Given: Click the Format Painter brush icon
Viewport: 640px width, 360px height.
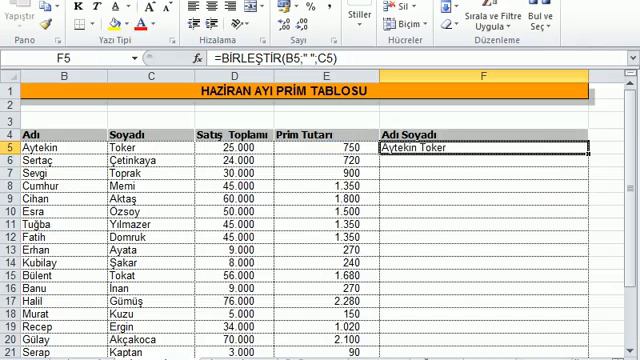Looking at the screenshot, I should click(46, 24).
